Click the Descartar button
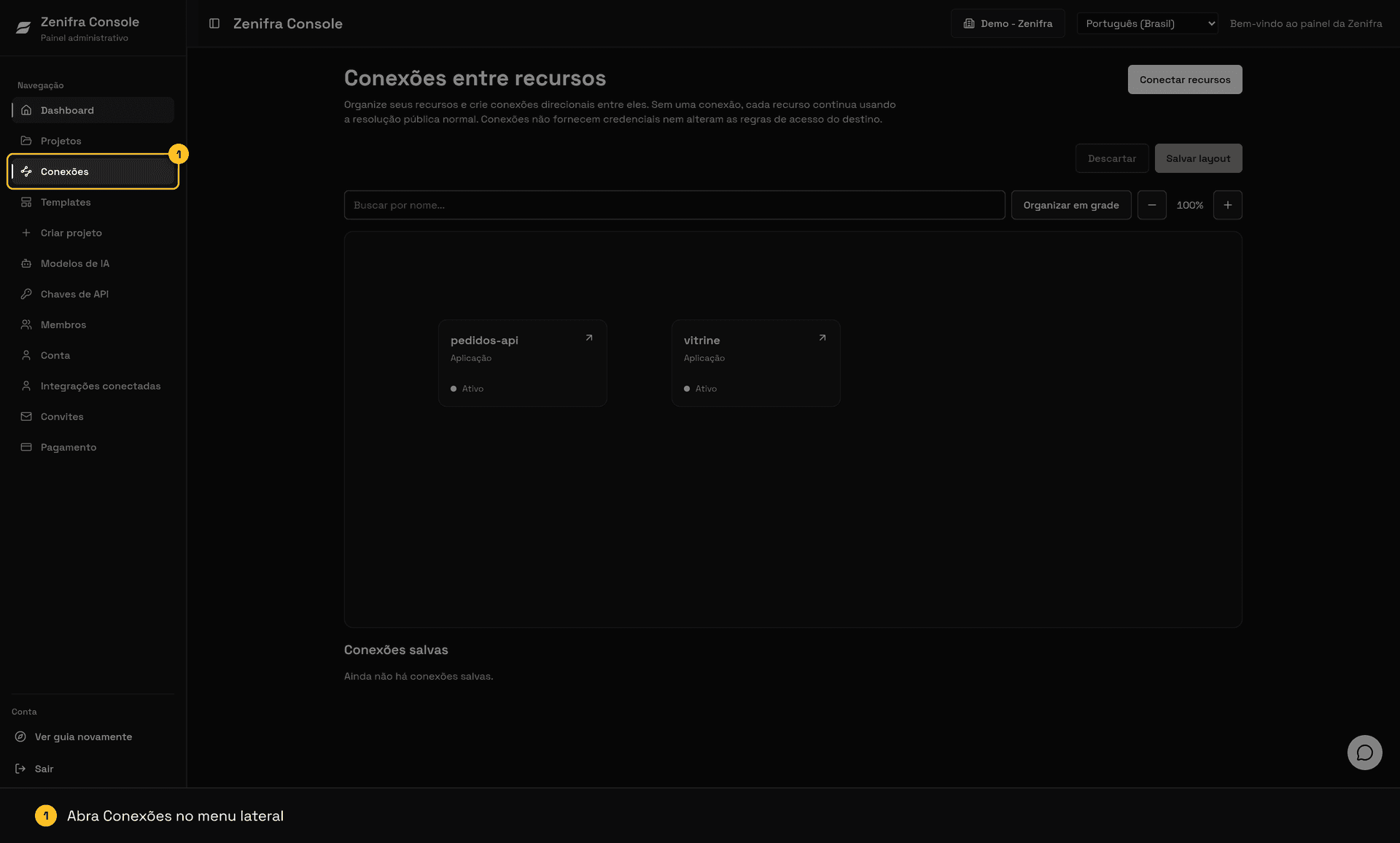 (x=1112, y=158)
